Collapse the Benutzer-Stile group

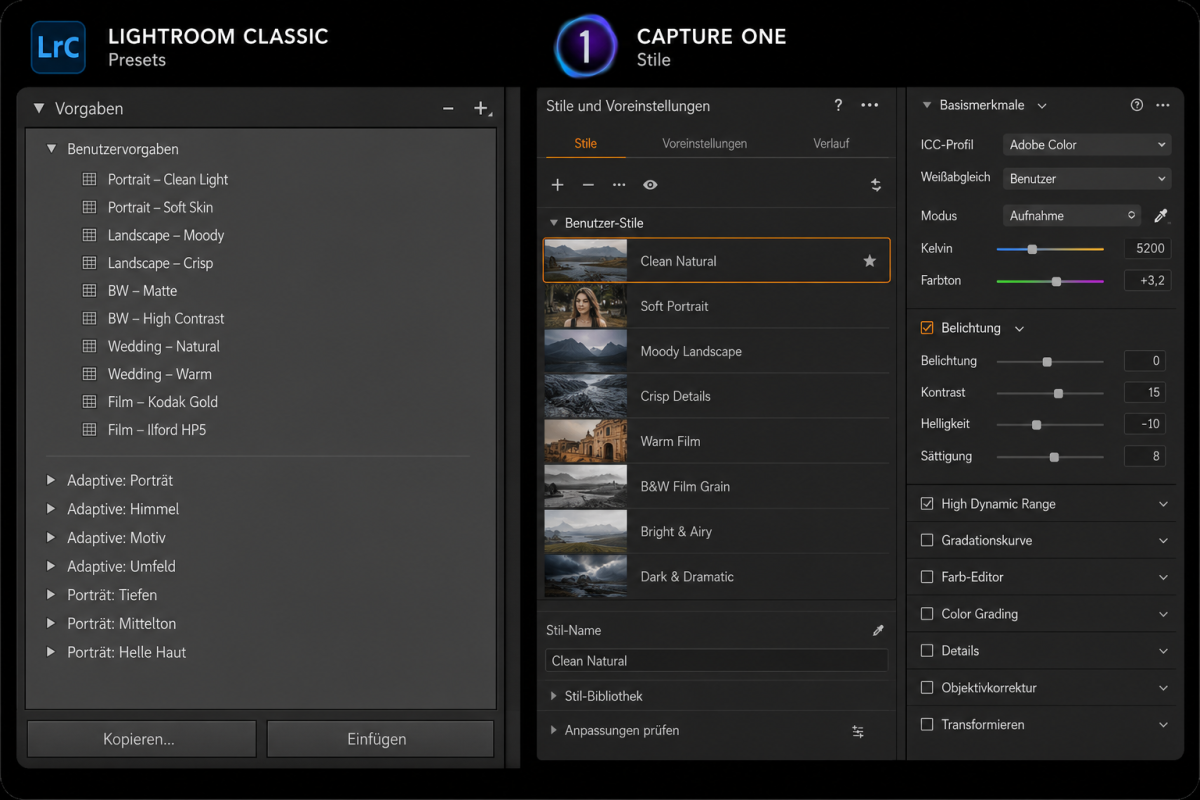click(x=553, y=223)
